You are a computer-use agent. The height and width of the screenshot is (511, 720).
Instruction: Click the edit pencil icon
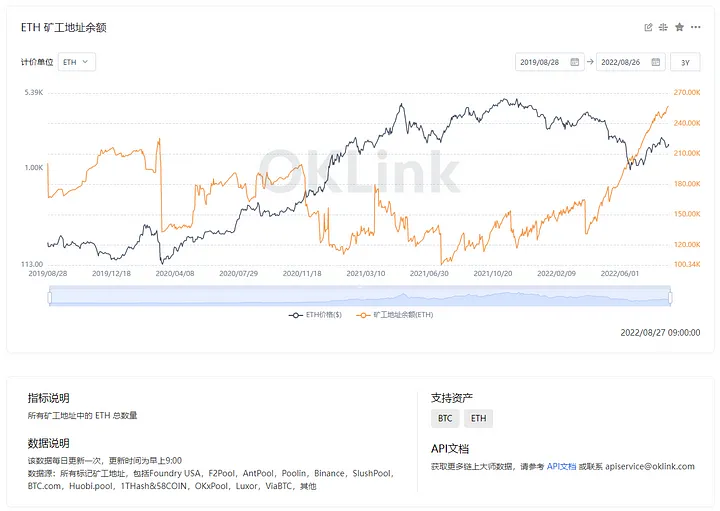pyautogui.click(x=648, y=27)
